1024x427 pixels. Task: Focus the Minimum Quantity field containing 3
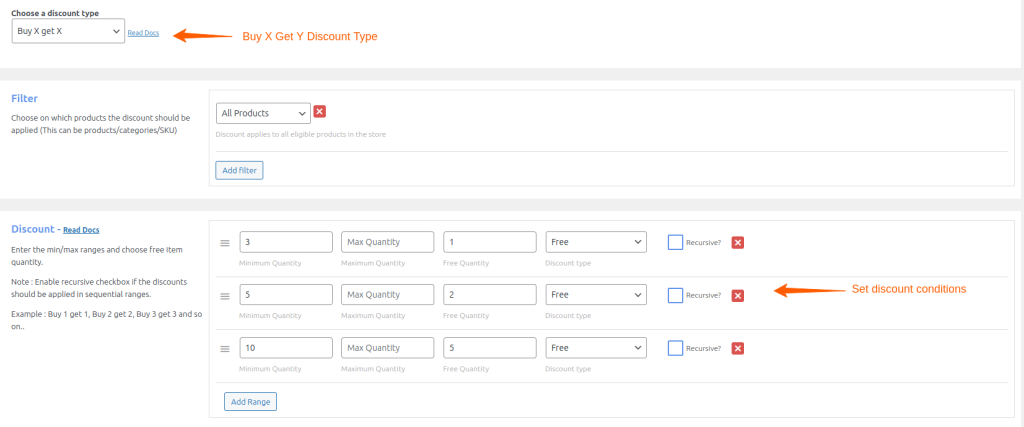coord(286,242)
